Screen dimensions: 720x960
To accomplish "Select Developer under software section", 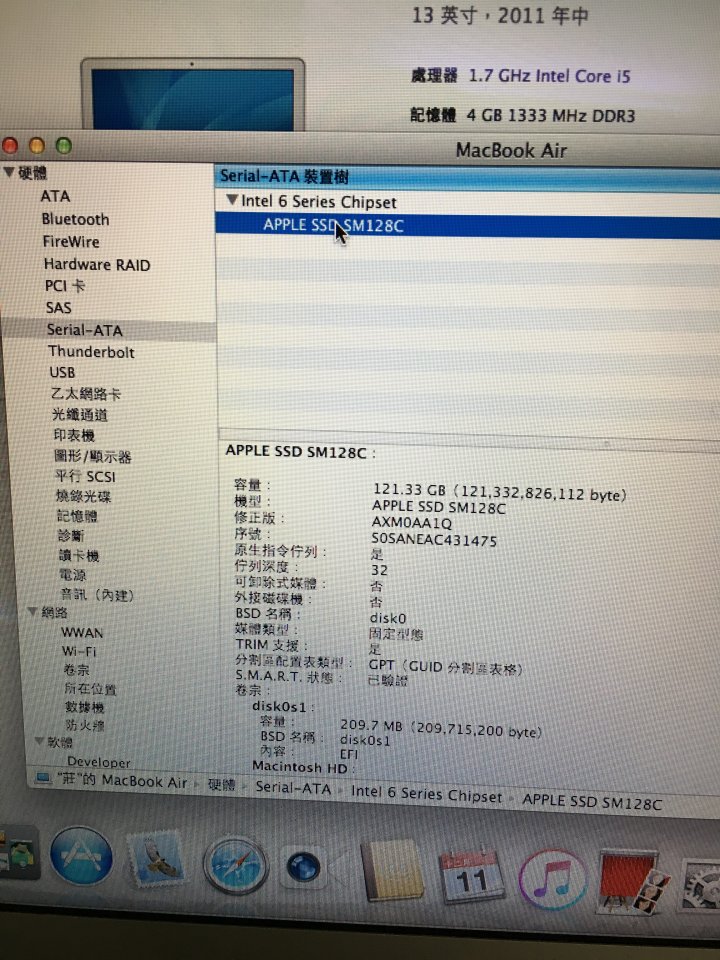I will coord(99,762).
